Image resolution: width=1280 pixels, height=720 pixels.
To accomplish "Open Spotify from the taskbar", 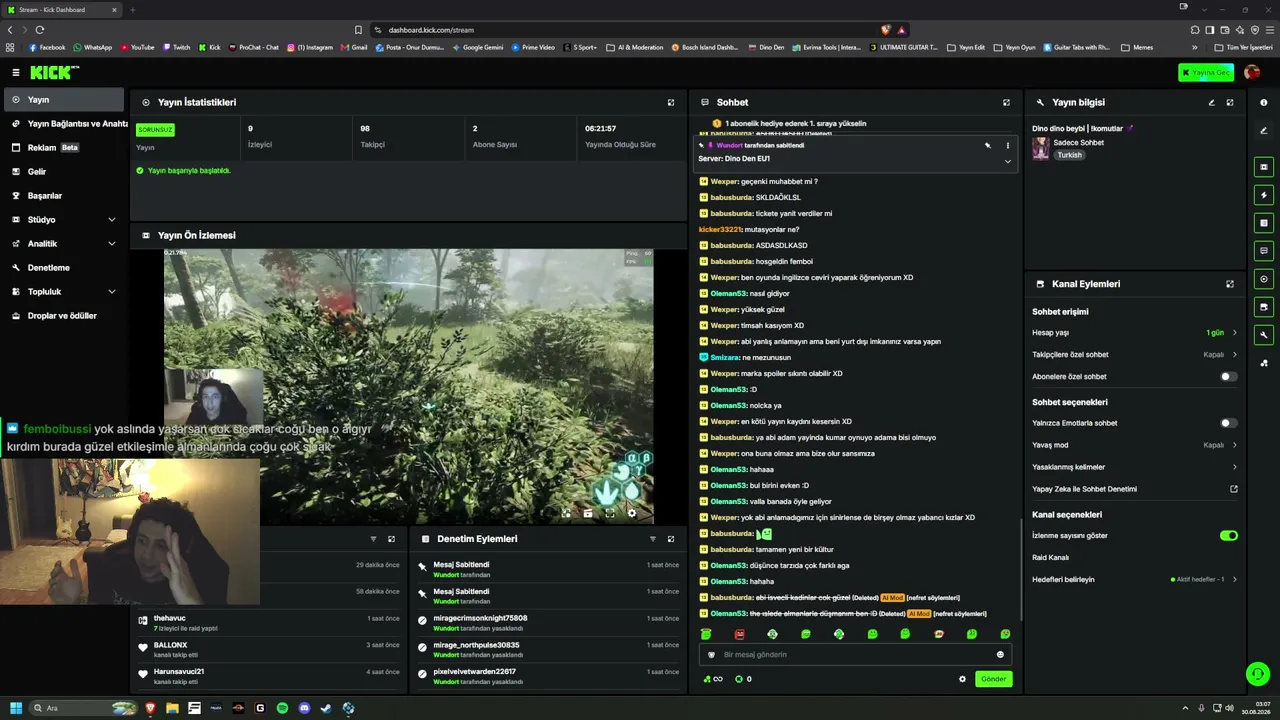I will tap(282, 708).
